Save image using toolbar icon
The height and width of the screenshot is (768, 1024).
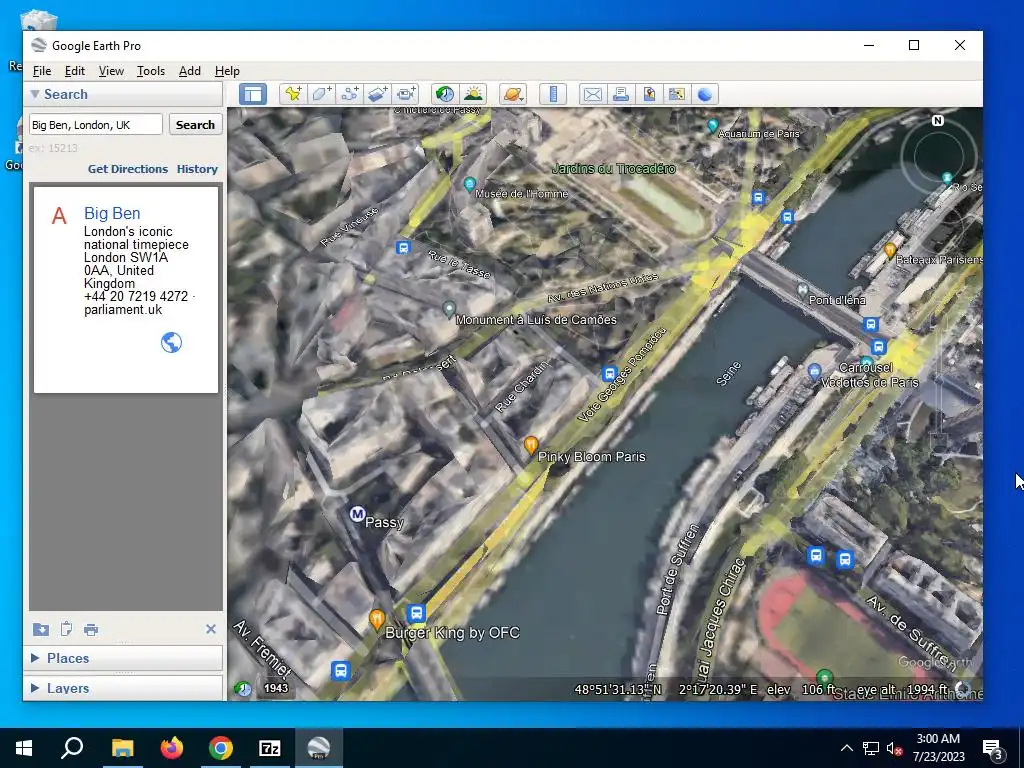[648, 94]
